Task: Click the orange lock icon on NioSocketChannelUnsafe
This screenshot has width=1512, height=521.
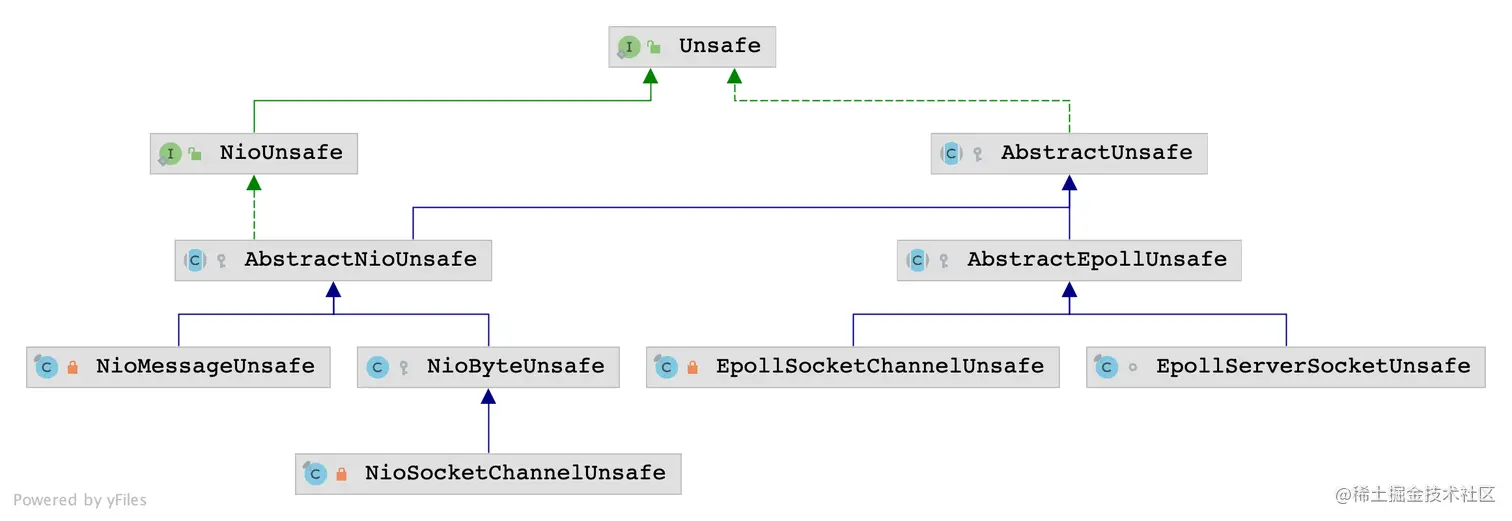Action: tap(341, 474)
